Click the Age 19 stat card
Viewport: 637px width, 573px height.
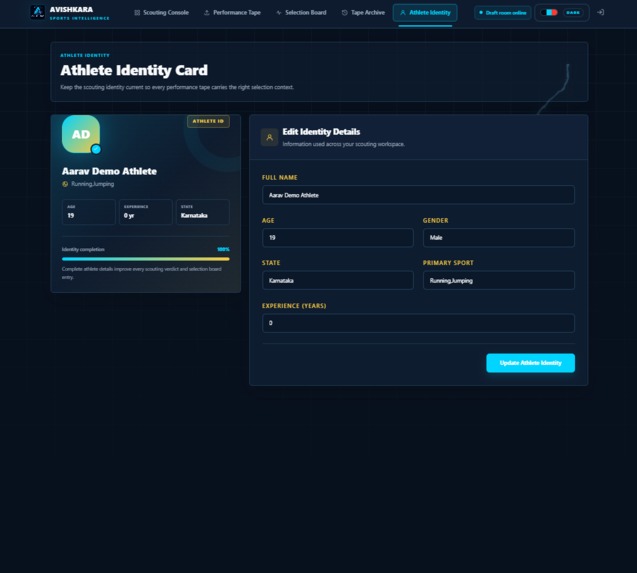click(x=89, y=212)
